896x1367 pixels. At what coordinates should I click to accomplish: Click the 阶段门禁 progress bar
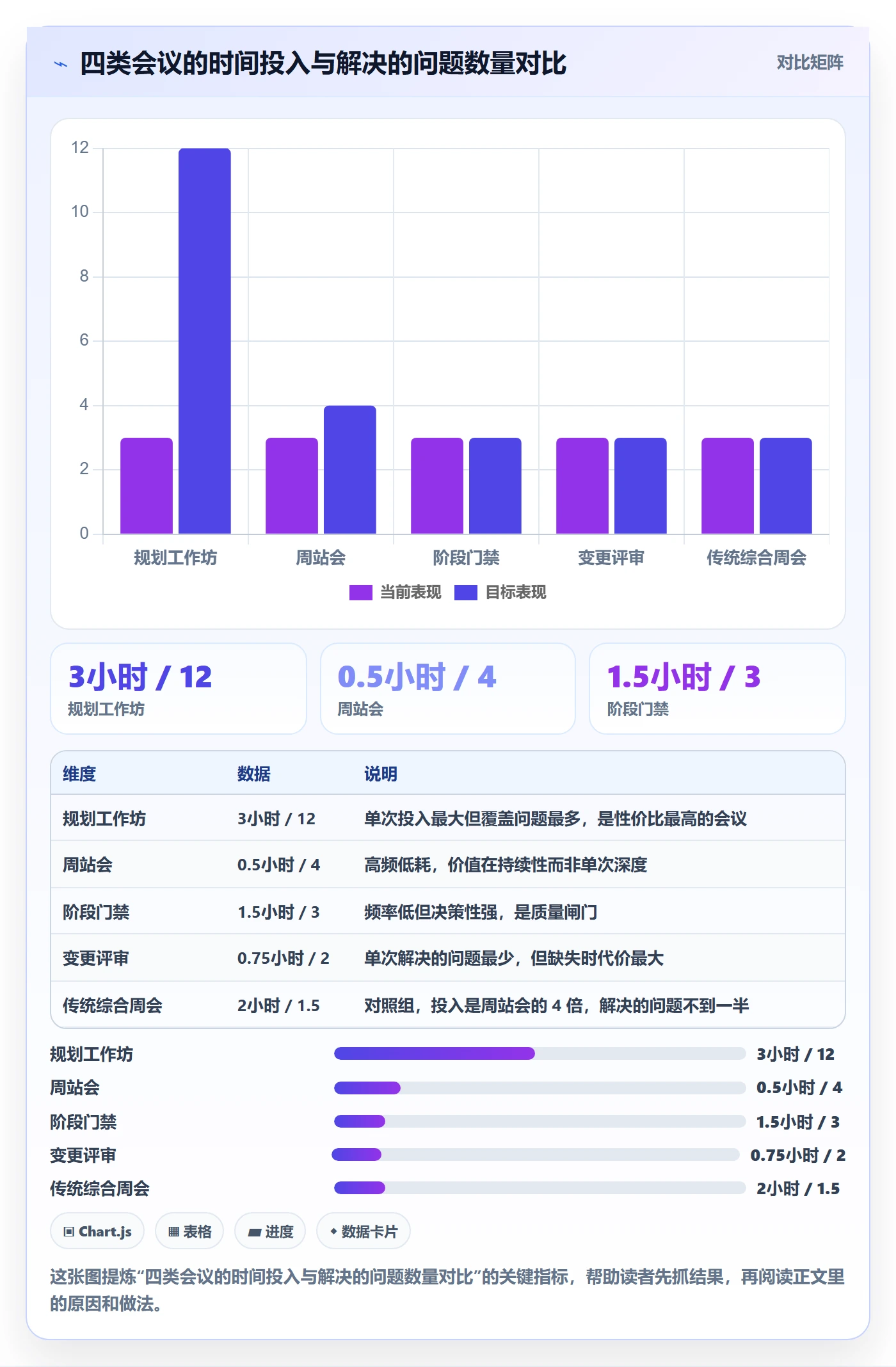(540, 1121)
